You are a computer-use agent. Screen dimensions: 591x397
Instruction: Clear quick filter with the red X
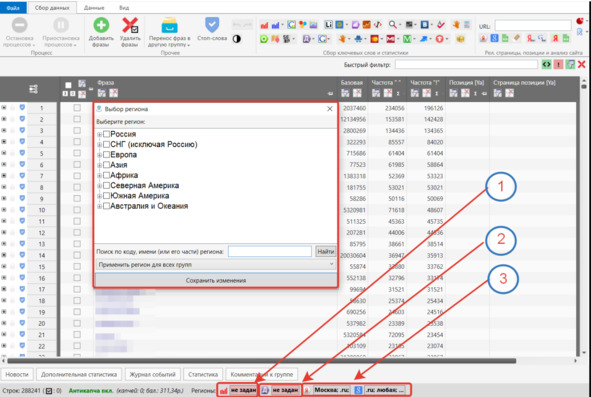pos(582,65)
